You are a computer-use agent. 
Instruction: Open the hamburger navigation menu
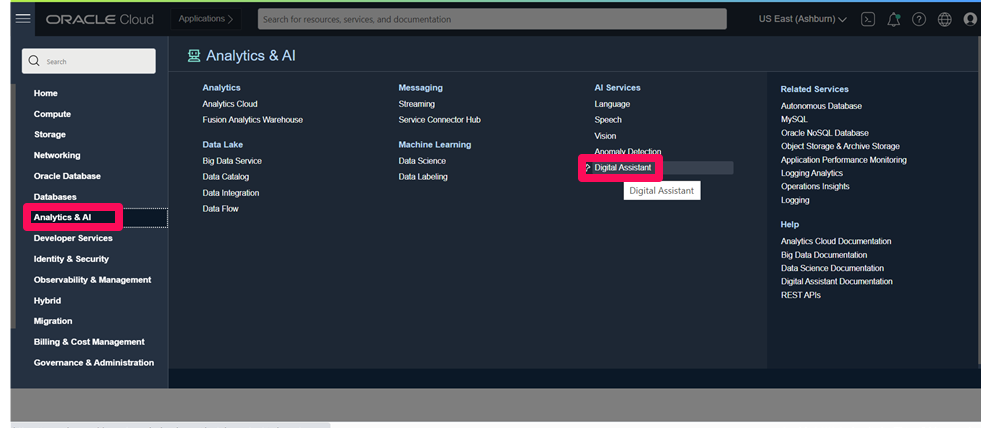click(23, 19)
